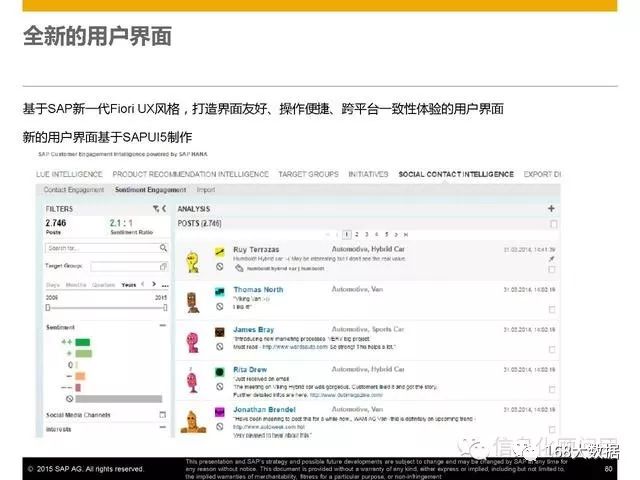The image size is (640, 480).
Task: Select the Quarters time granularity
Action: coord(103,285)
